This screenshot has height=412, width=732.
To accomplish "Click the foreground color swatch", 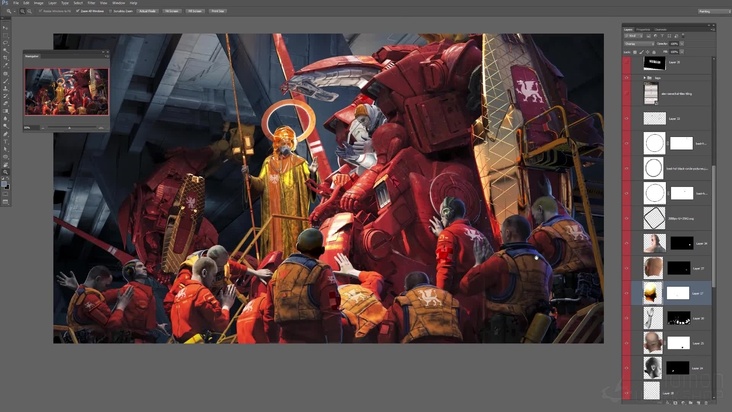I will tap(4, 184).
